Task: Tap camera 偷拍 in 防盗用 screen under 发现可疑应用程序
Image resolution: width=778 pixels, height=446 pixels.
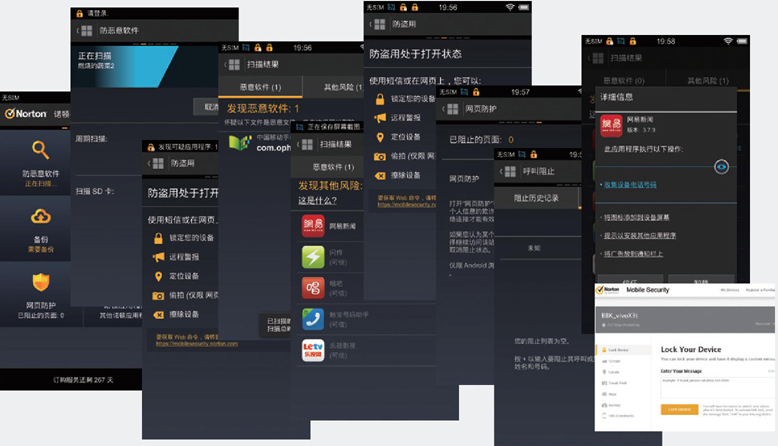Action: (x=158, y=296)
